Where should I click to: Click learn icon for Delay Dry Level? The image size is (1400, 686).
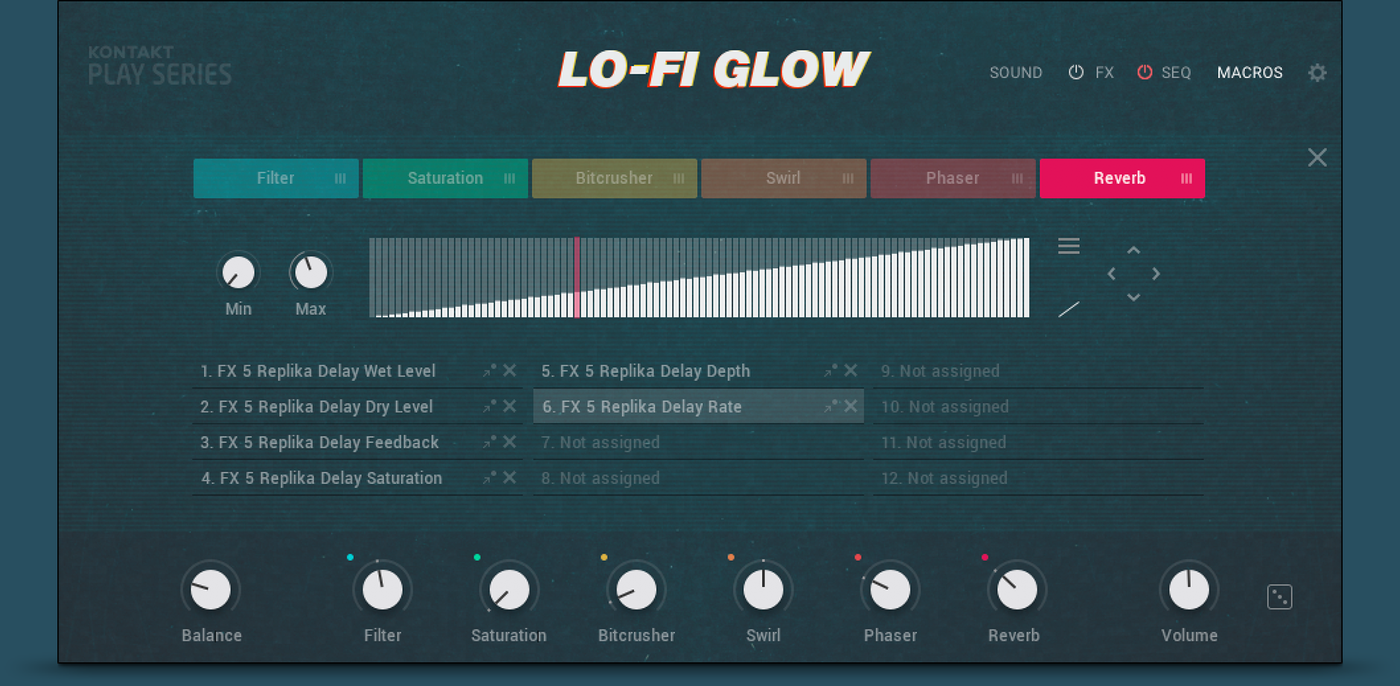point(489,406)
